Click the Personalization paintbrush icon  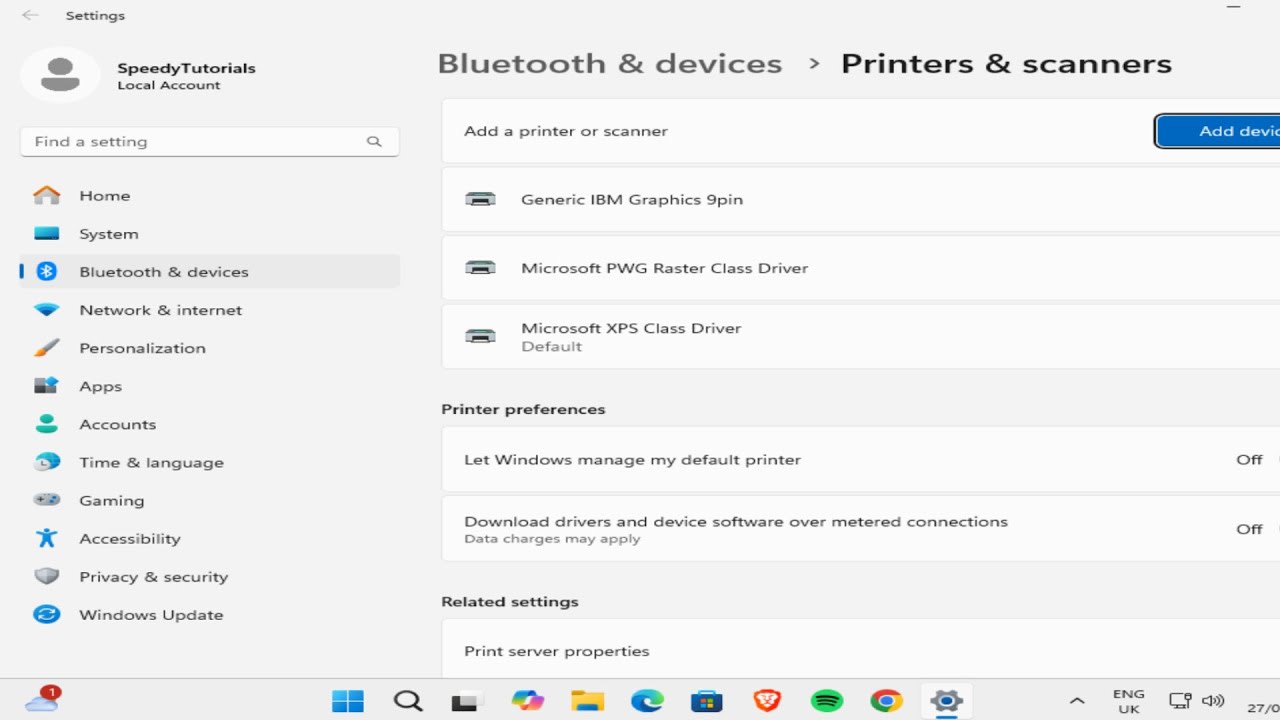47,348
